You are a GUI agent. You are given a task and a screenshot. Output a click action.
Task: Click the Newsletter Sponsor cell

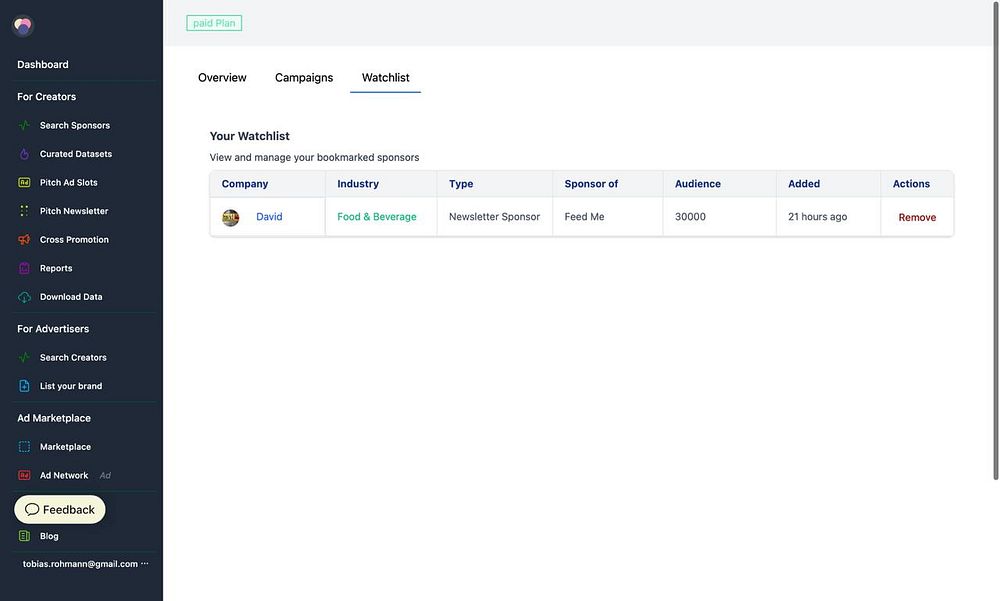click(x=494, y=217)
